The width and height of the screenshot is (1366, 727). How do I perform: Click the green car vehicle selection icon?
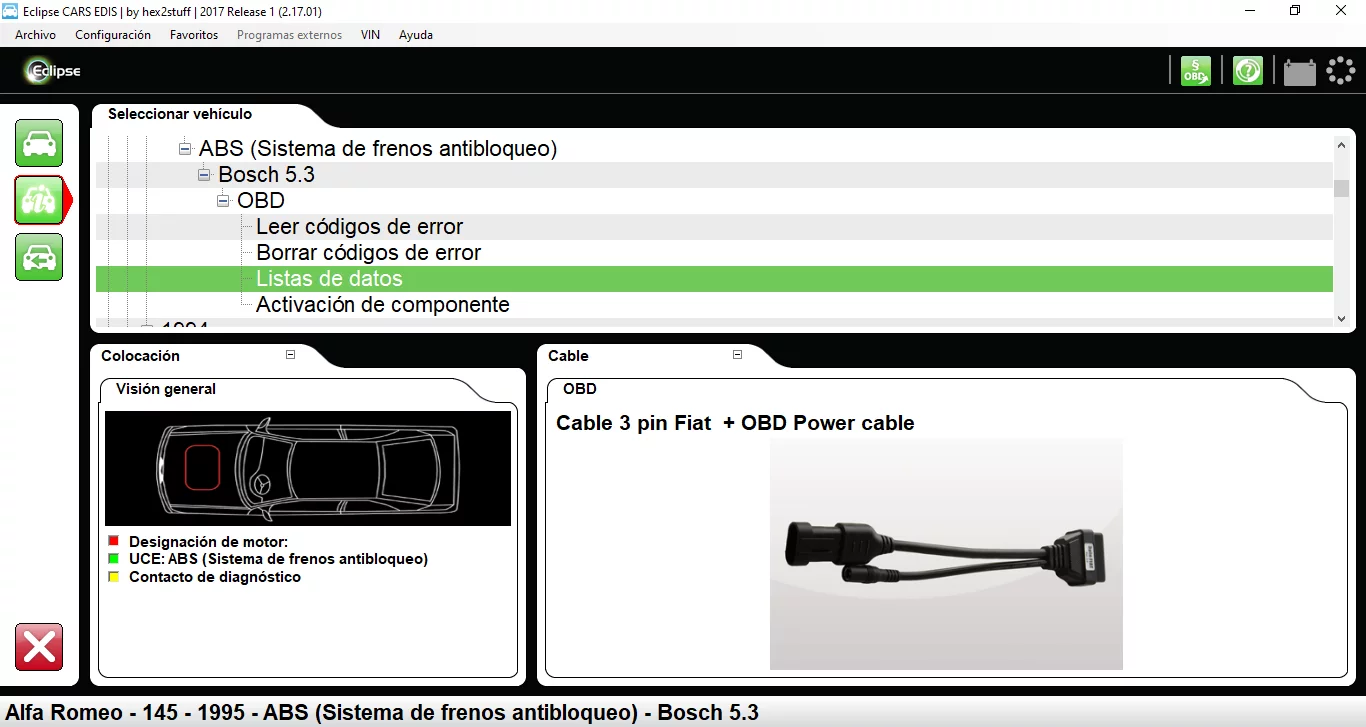[39, 143]
